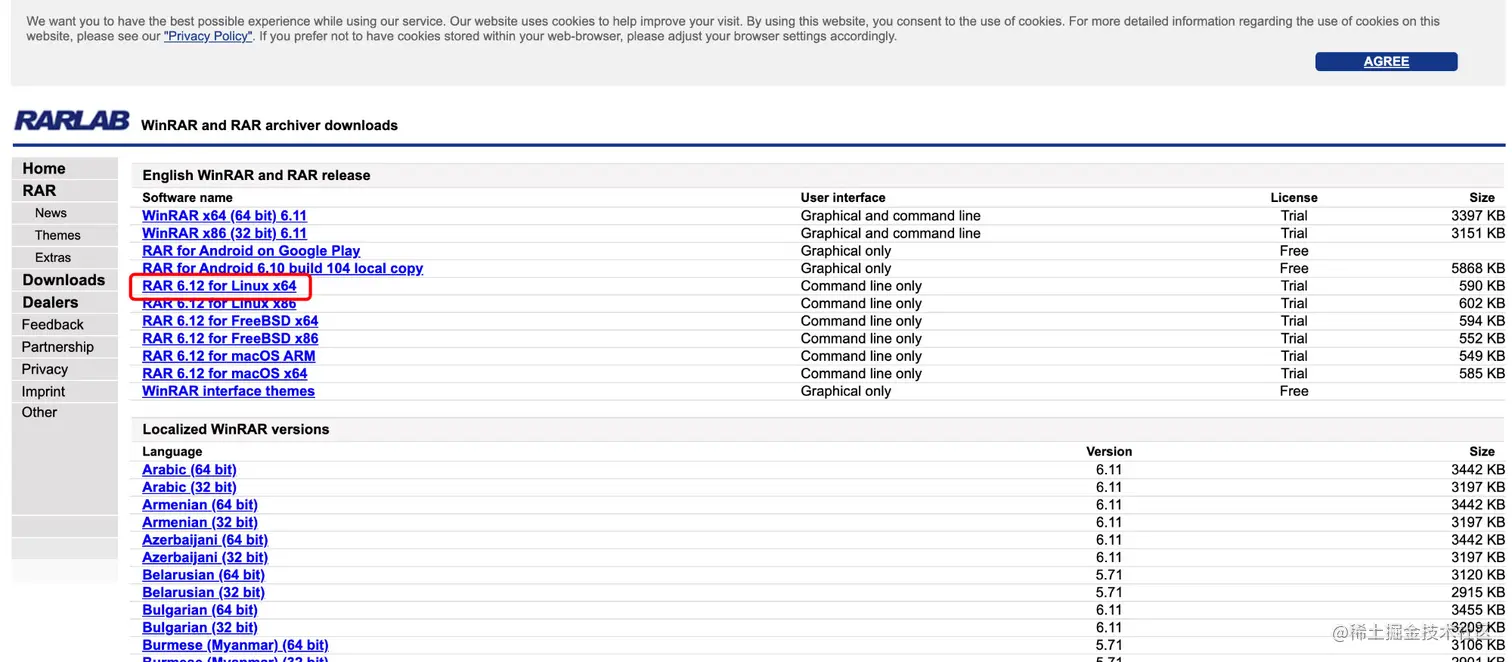Screen dimensions: 1512x662
Task: Download RAR 6.12 for FreeBSD x86
Action: 230,338
